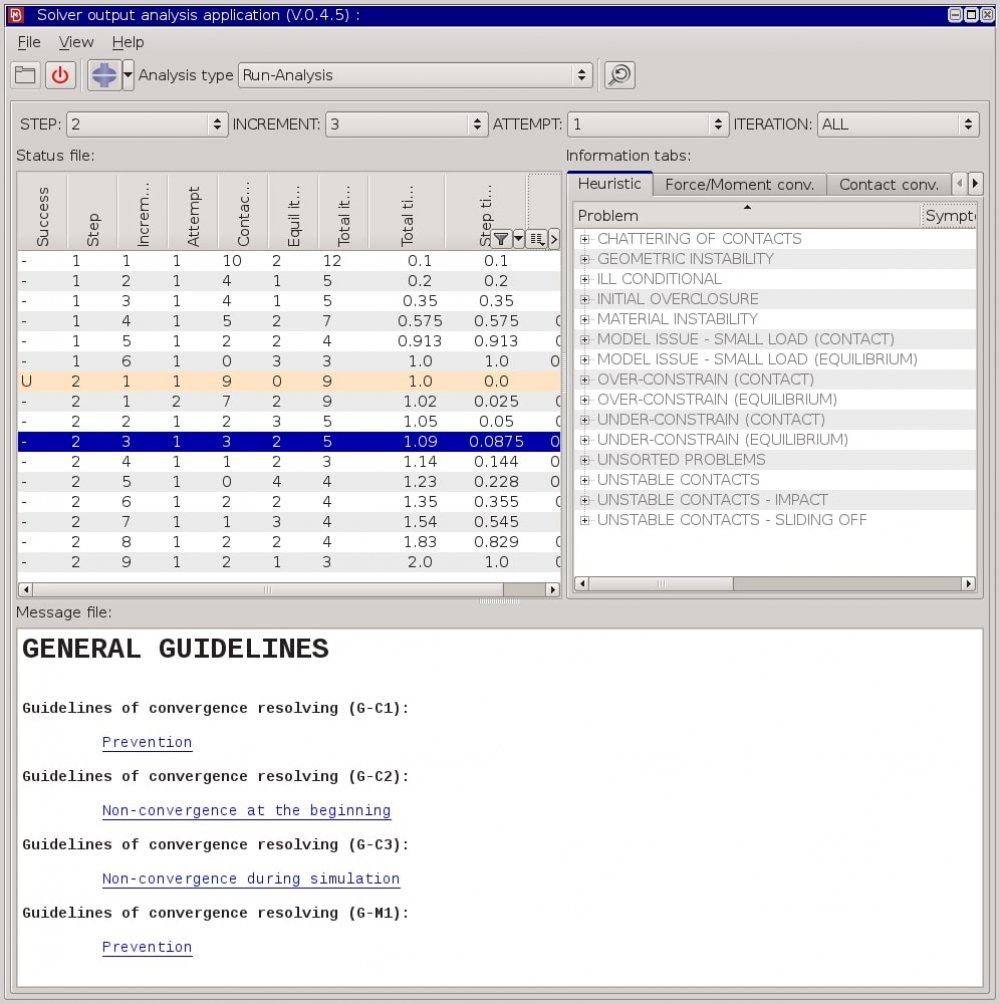
Task: Select status row with total time 0.913
Action: coord(289,341)
